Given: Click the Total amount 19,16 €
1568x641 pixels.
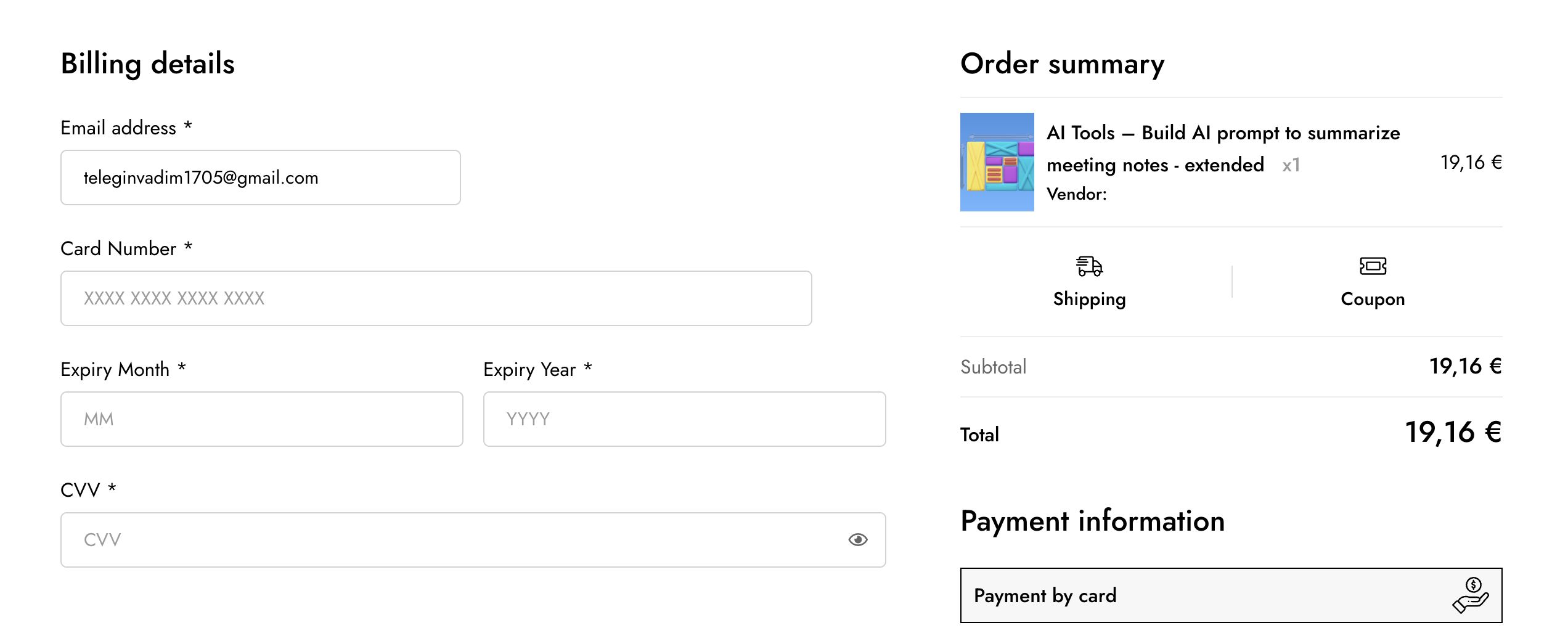Looking at the screenshot, I should click(x=1453, y=433).
